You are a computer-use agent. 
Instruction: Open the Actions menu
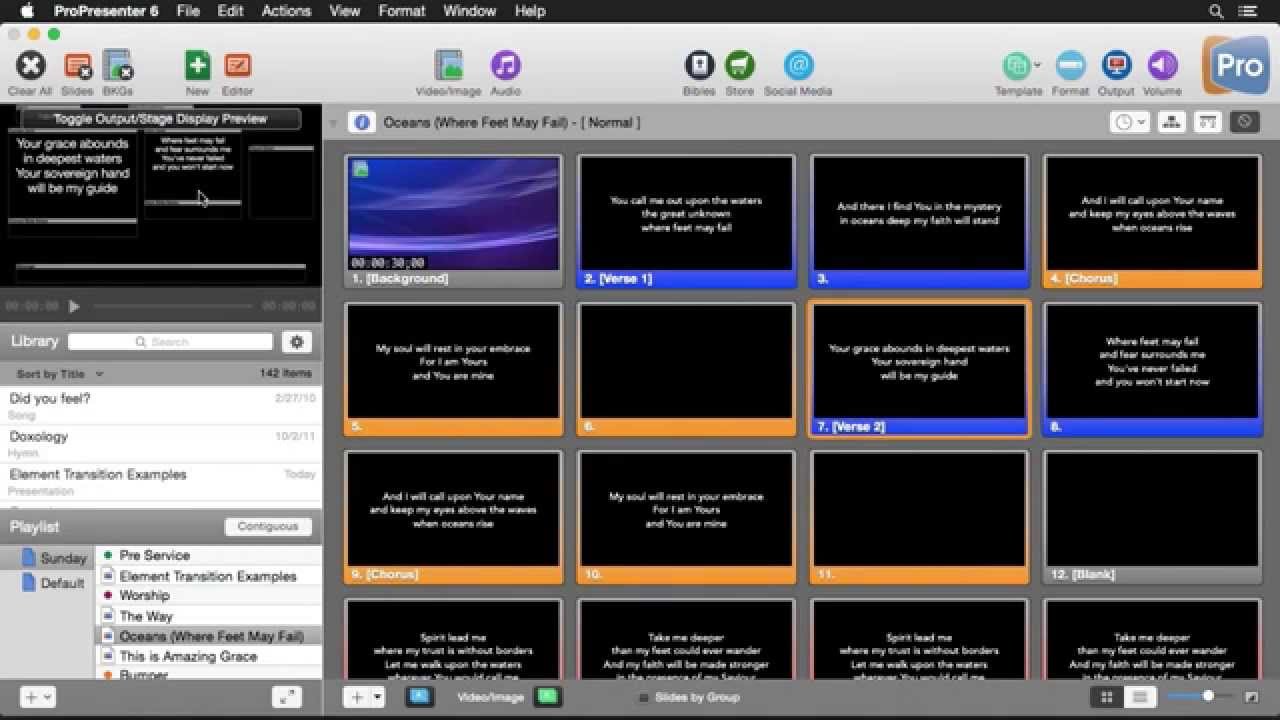286,11
